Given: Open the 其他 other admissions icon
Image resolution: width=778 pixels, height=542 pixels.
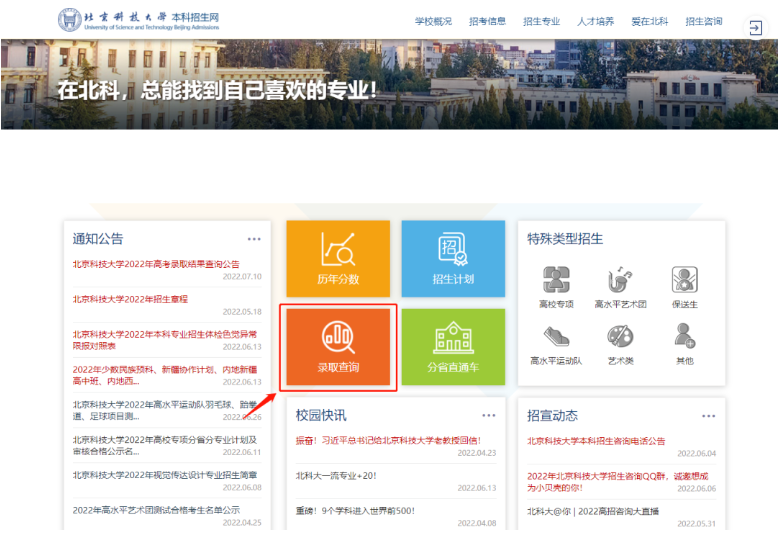Looking at the screenshot, I should tap(685, 342).
